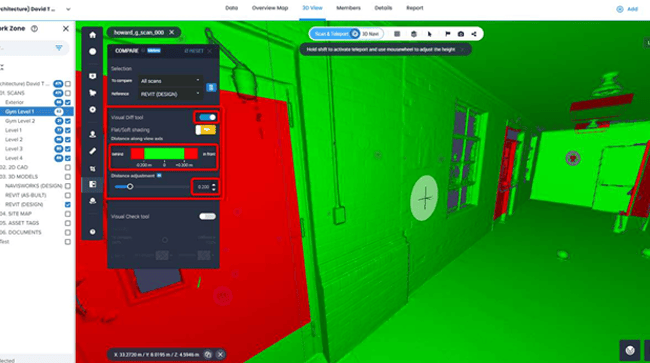Viewport: 650px width, 363px height.
Task: Check the REVIT (AS-BUILT) checkbox
Action: 68,195
